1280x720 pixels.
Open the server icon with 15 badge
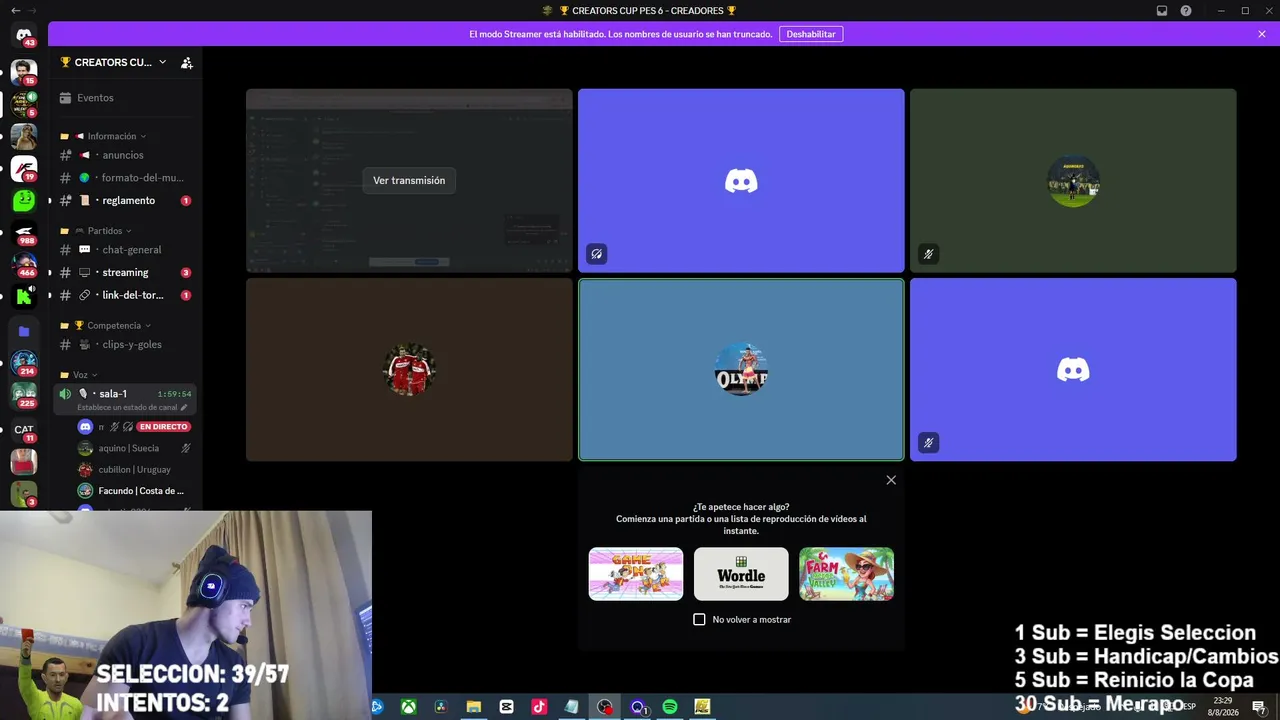(24, 72)
